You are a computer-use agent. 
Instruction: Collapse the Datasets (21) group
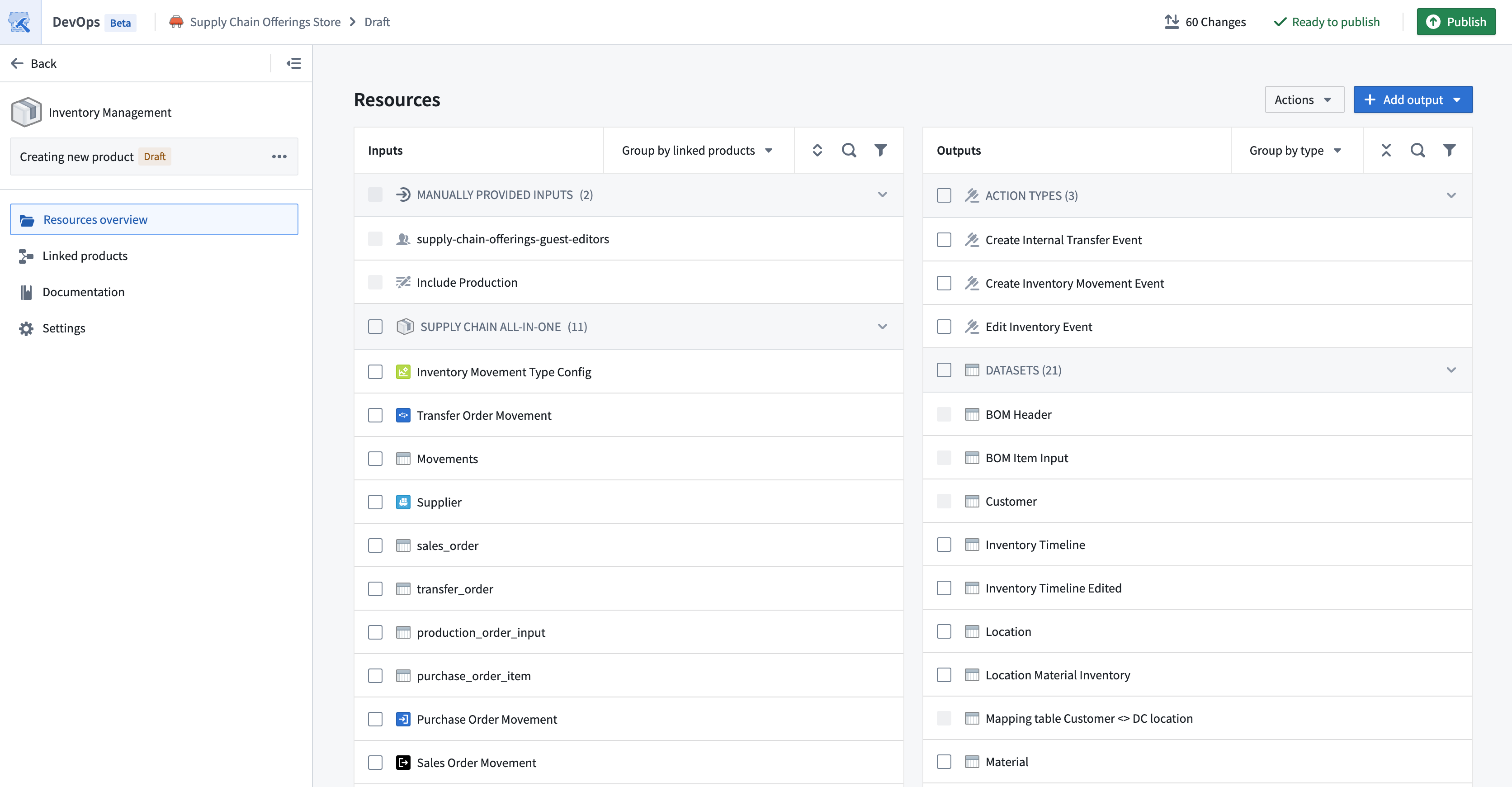(x=1451, y=370)
